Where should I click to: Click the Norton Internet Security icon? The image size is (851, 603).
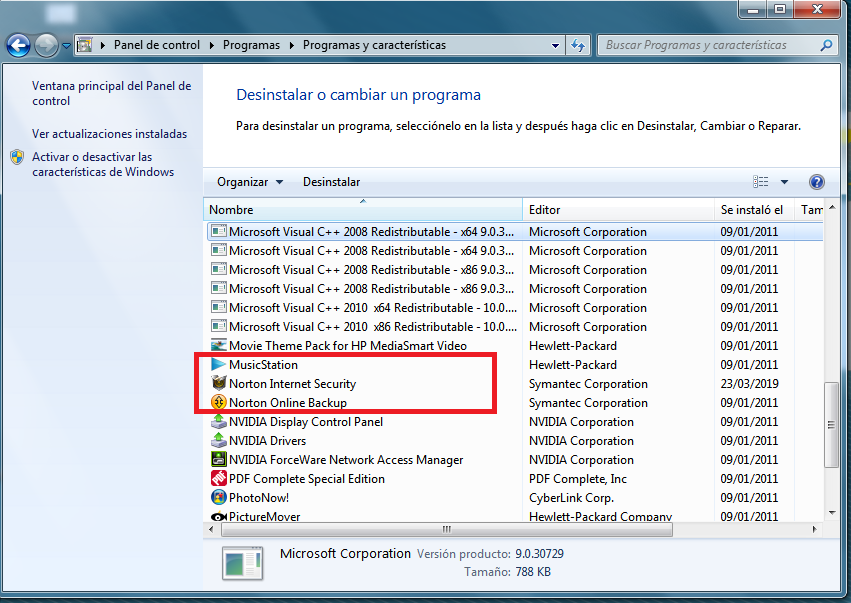pos(219,383)
